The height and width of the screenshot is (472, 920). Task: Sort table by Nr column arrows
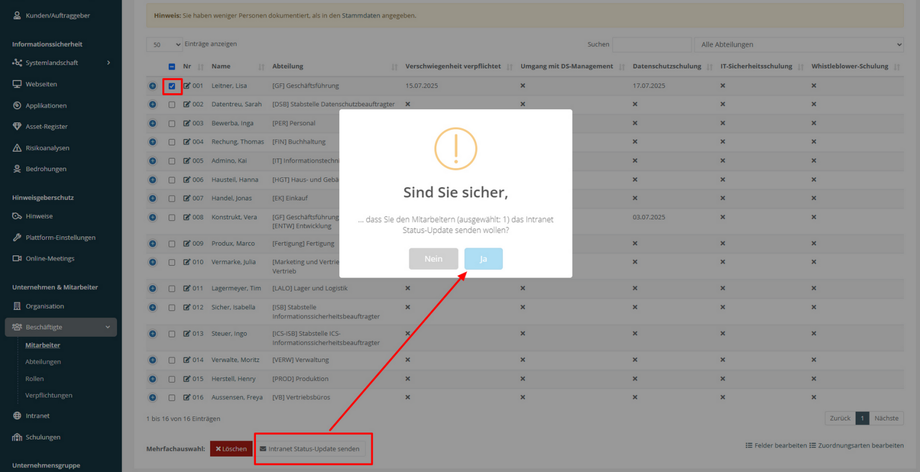[201, 67]
